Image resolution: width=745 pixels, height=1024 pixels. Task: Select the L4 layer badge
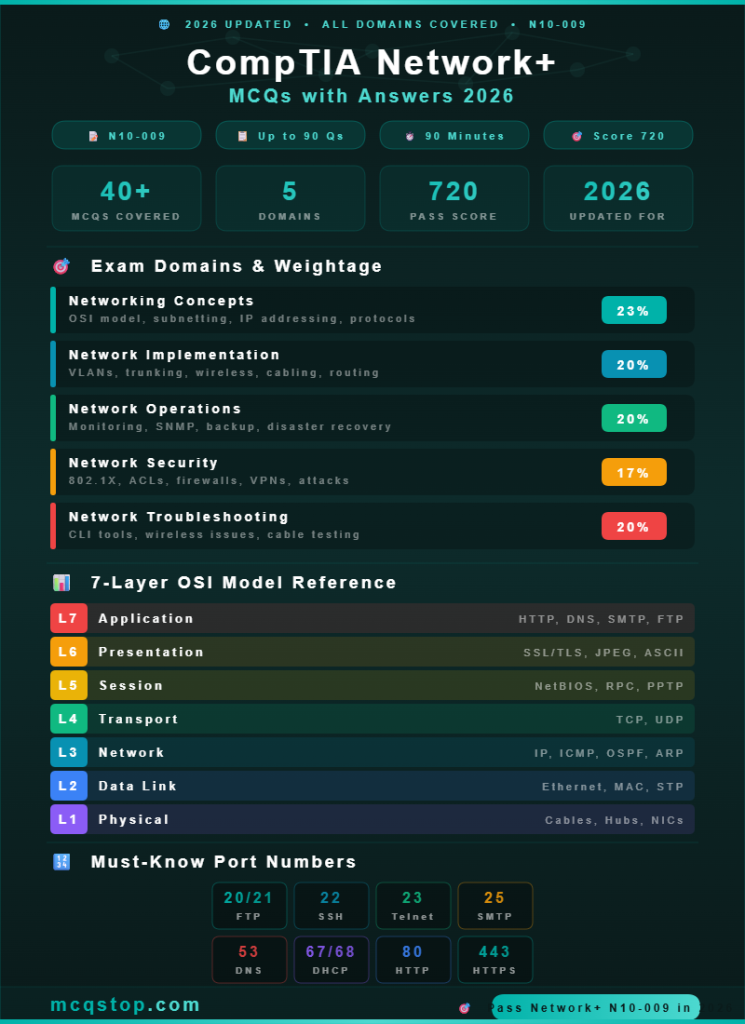pos(69,719)
